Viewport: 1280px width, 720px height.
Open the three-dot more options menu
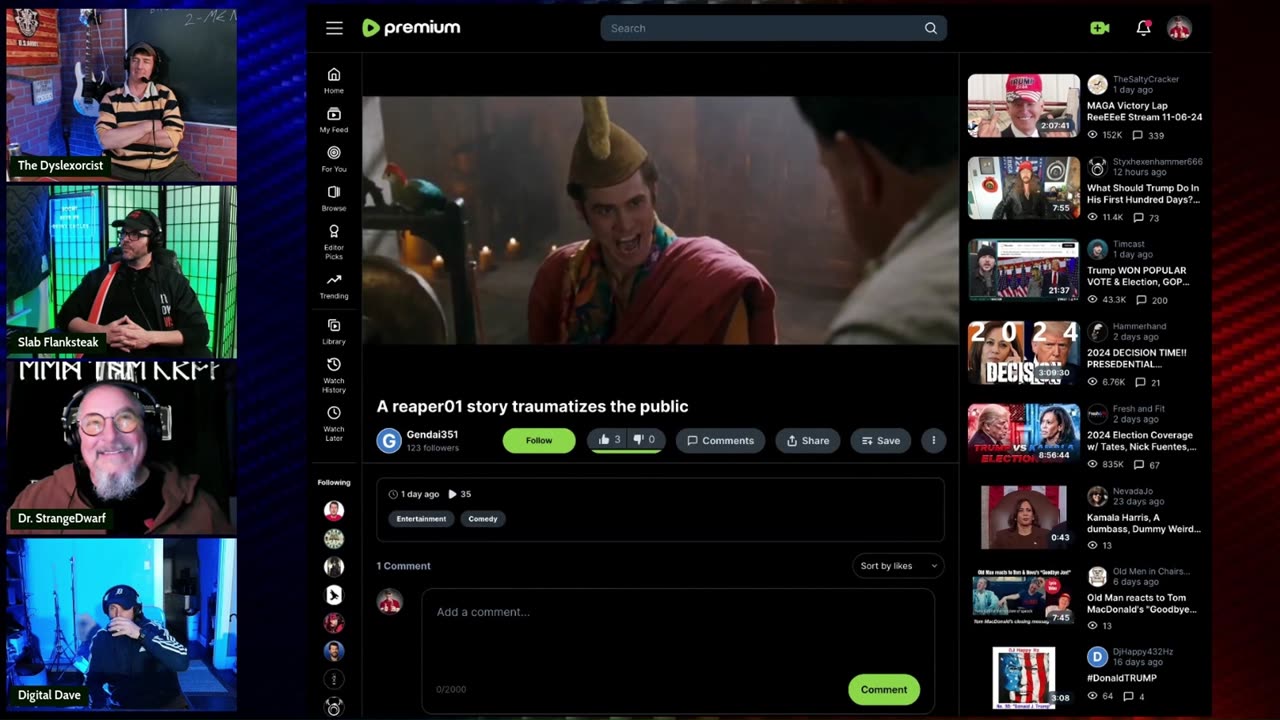click(x=933, y=440)
